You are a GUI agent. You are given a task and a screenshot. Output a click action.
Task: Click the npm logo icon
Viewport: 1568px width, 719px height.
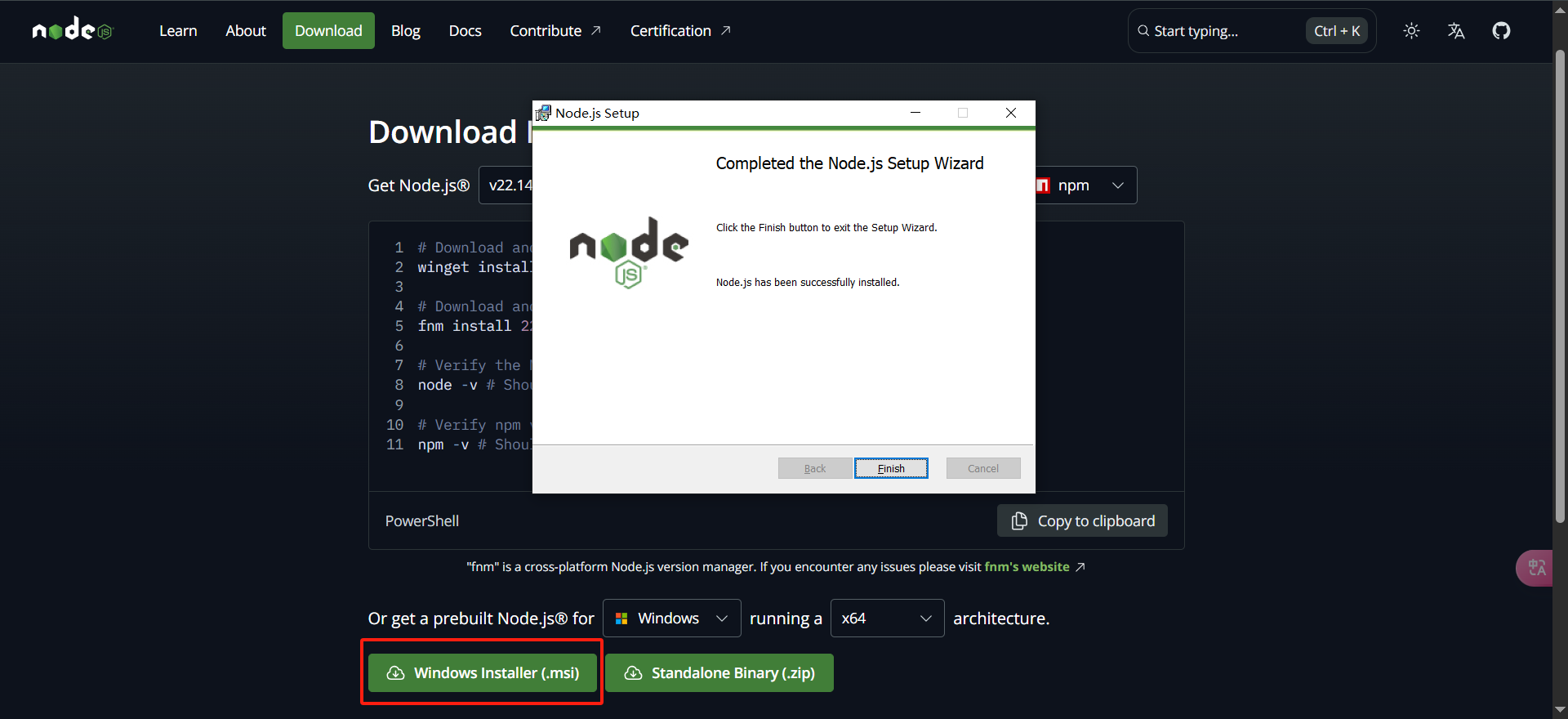[x=1043, y=185]
